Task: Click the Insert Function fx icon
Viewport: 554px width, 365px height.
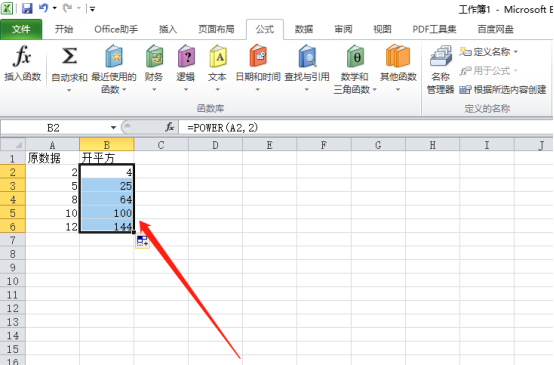Action: pyautogui.click(x=22, y=57)
